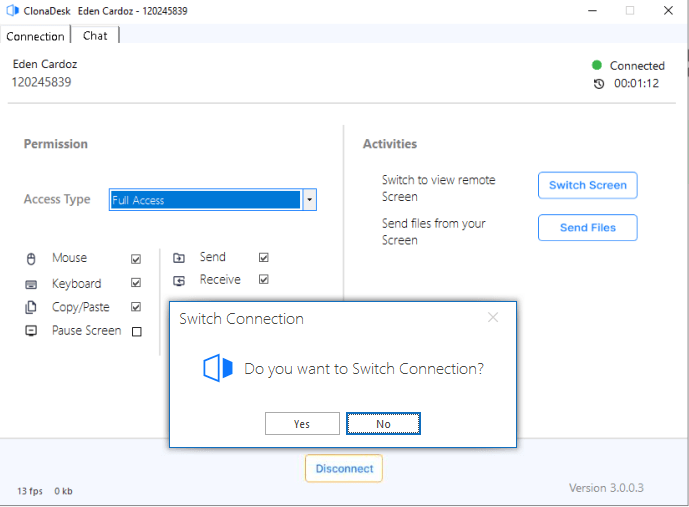Click the Version 3.0.0.3 label

[606, 488]
